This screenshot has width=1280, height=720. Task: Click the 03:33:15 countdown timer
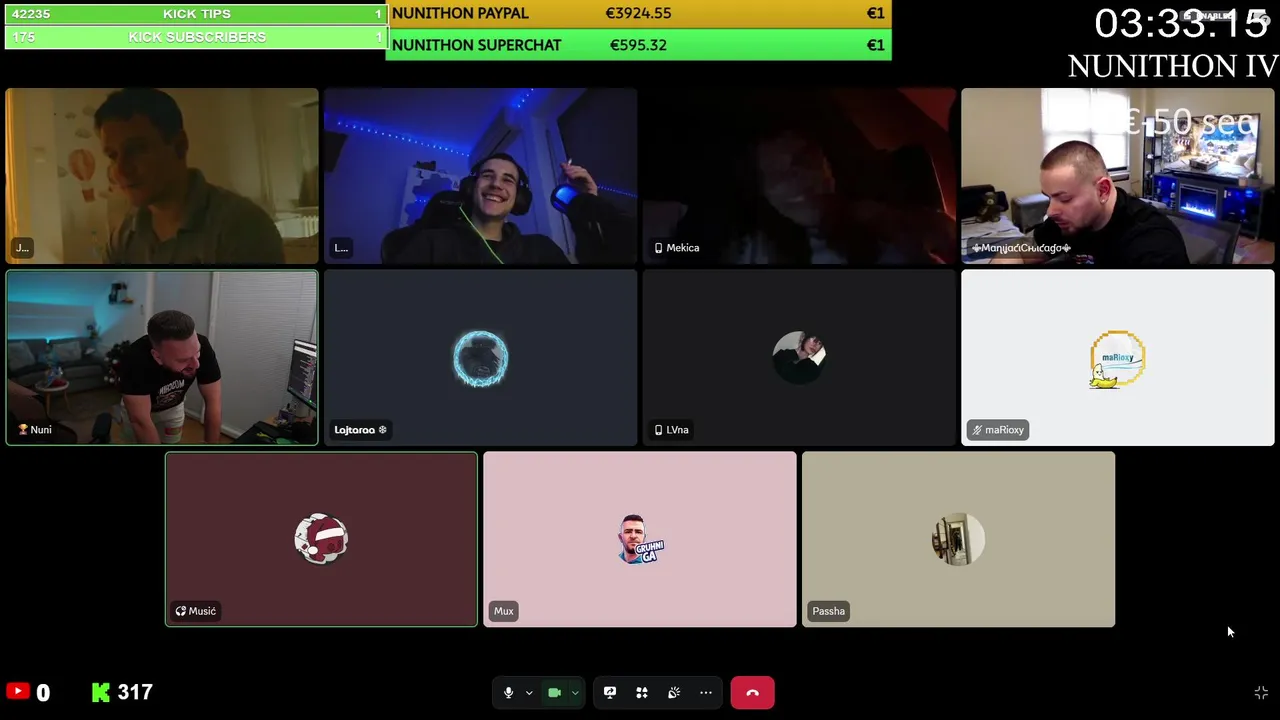click(1181, 23)
